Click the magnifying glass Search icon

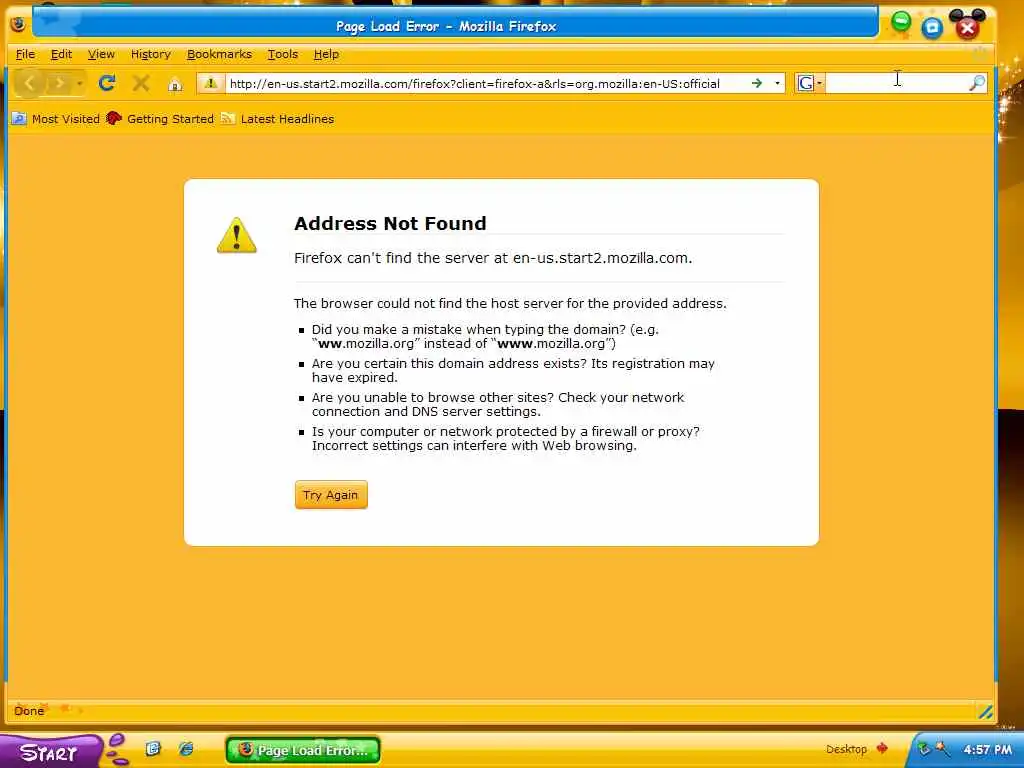(x=977, y=83)
